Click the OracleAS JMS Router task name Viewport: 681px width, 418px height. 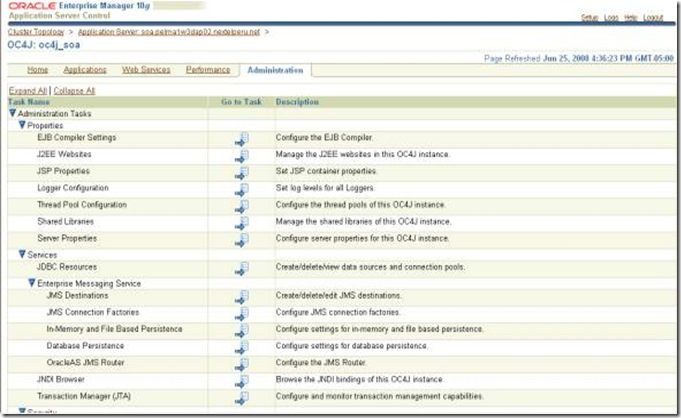(86, 362)
